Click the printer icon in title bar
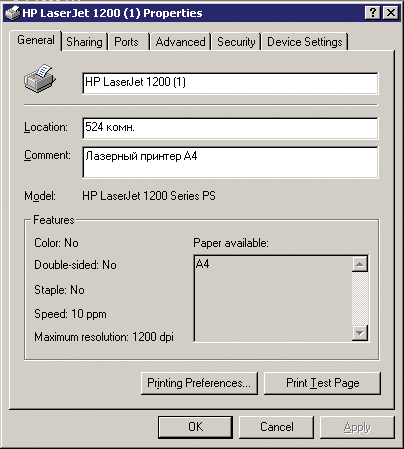 click(x=13, y=13)
